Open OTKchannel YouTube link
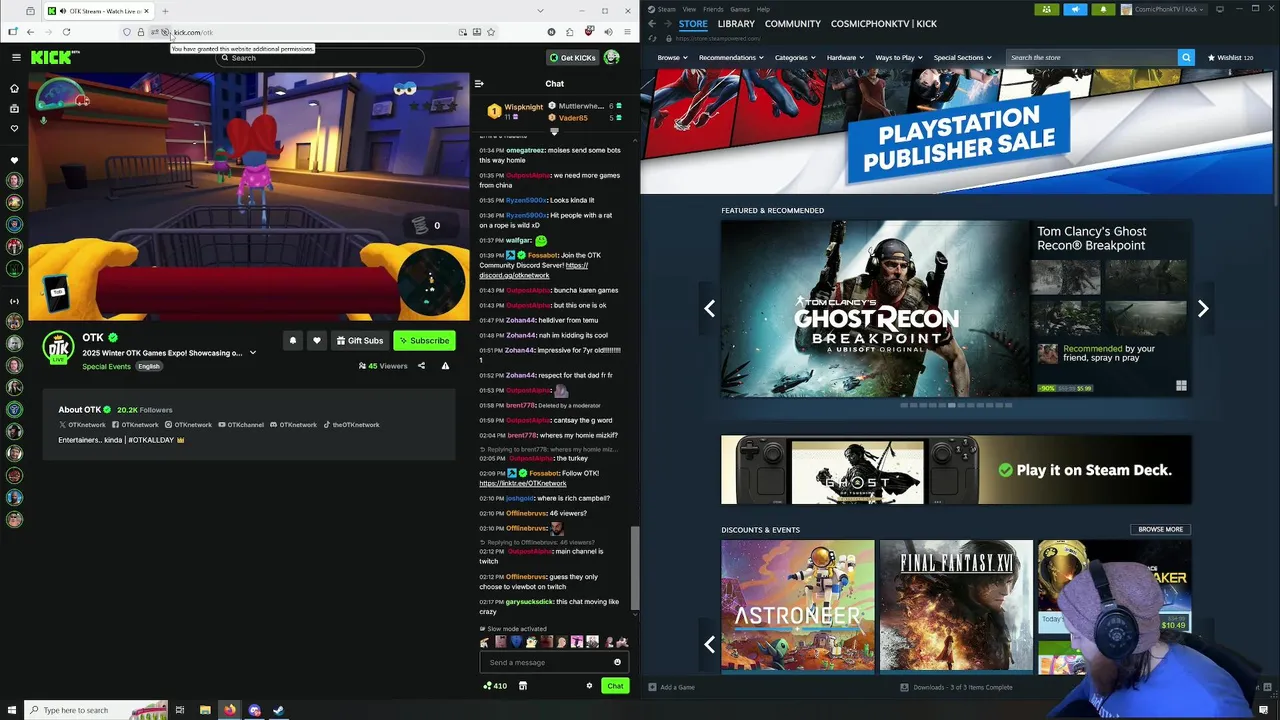This screenshot has height=720, width=1280. (x=241, y=425)
